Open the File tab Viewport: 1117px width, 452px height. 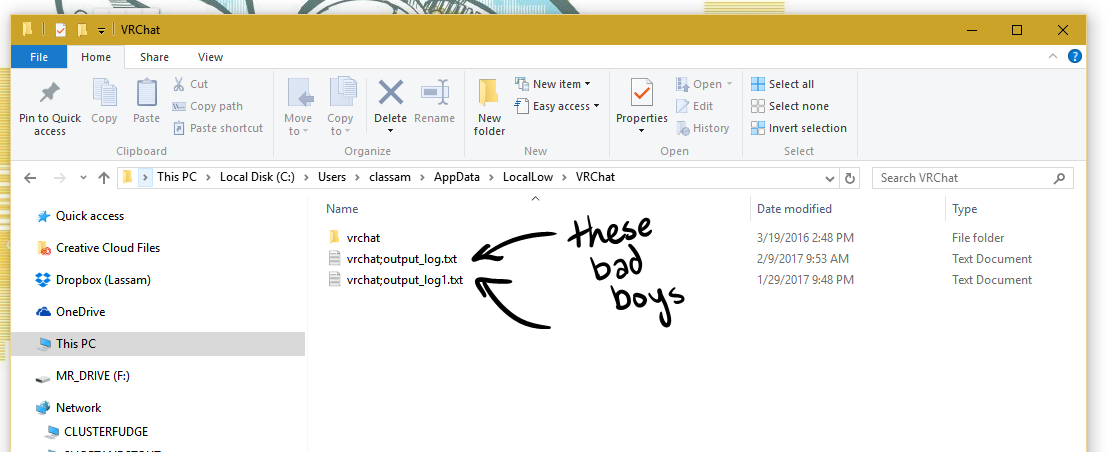[x=39, y=57]
